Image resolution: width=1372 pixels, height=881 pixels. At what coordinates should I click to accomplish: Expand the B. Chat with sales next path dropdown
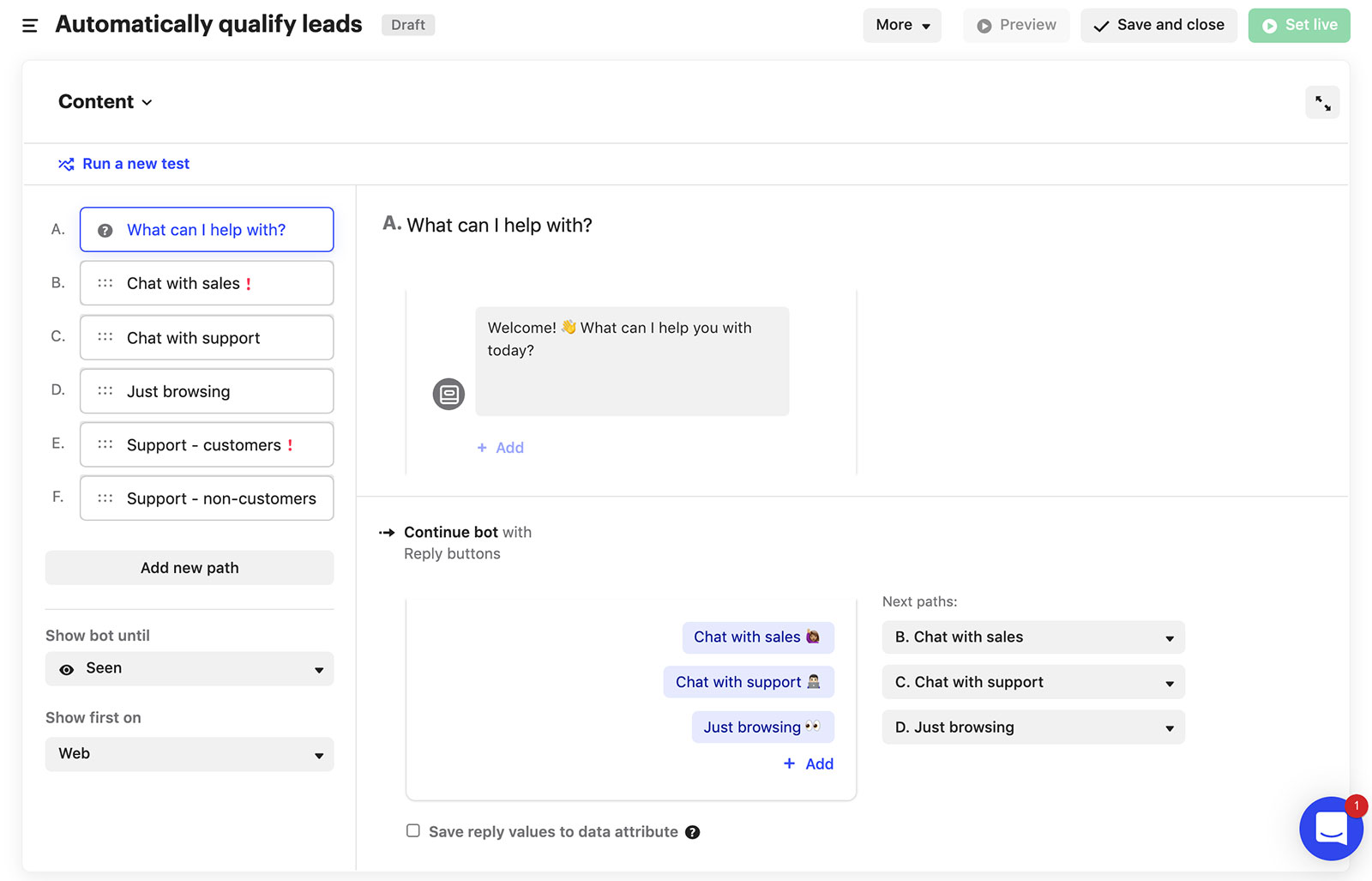pyautogui.click(x=1032, y=637)
